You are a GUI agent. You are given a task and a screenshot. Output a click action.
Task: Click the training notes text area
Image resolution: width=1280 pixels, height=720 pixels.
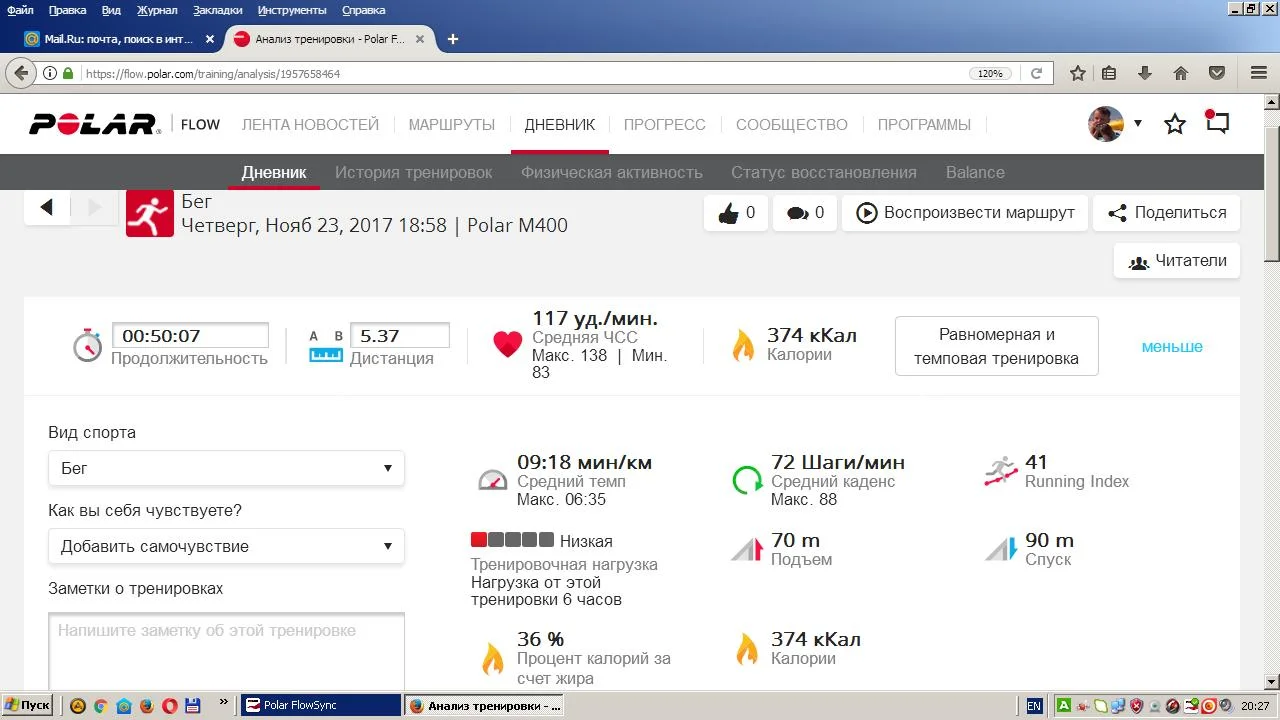tap(226, 650)
